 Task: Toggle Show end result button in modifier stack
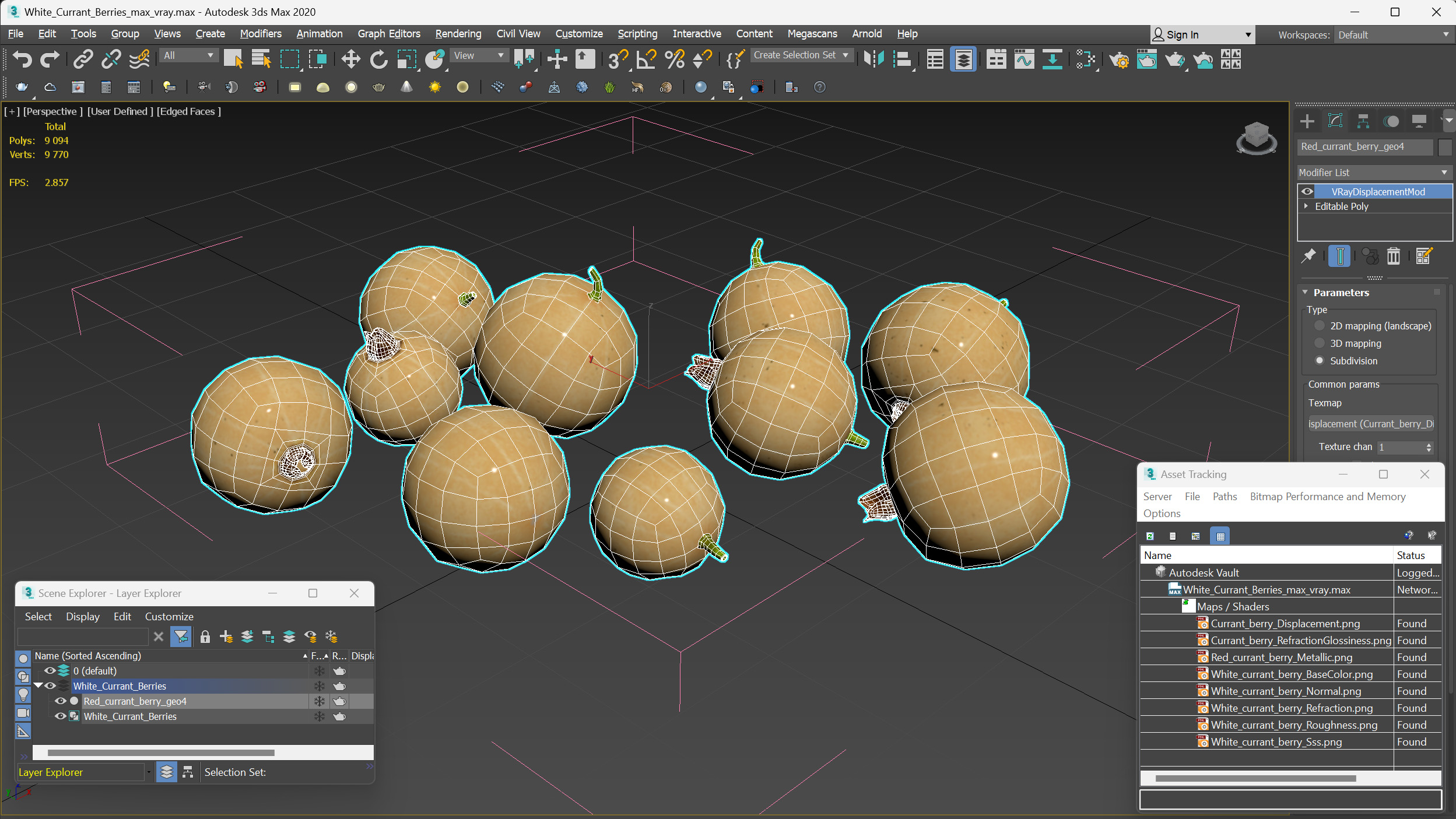[1340, 255]
